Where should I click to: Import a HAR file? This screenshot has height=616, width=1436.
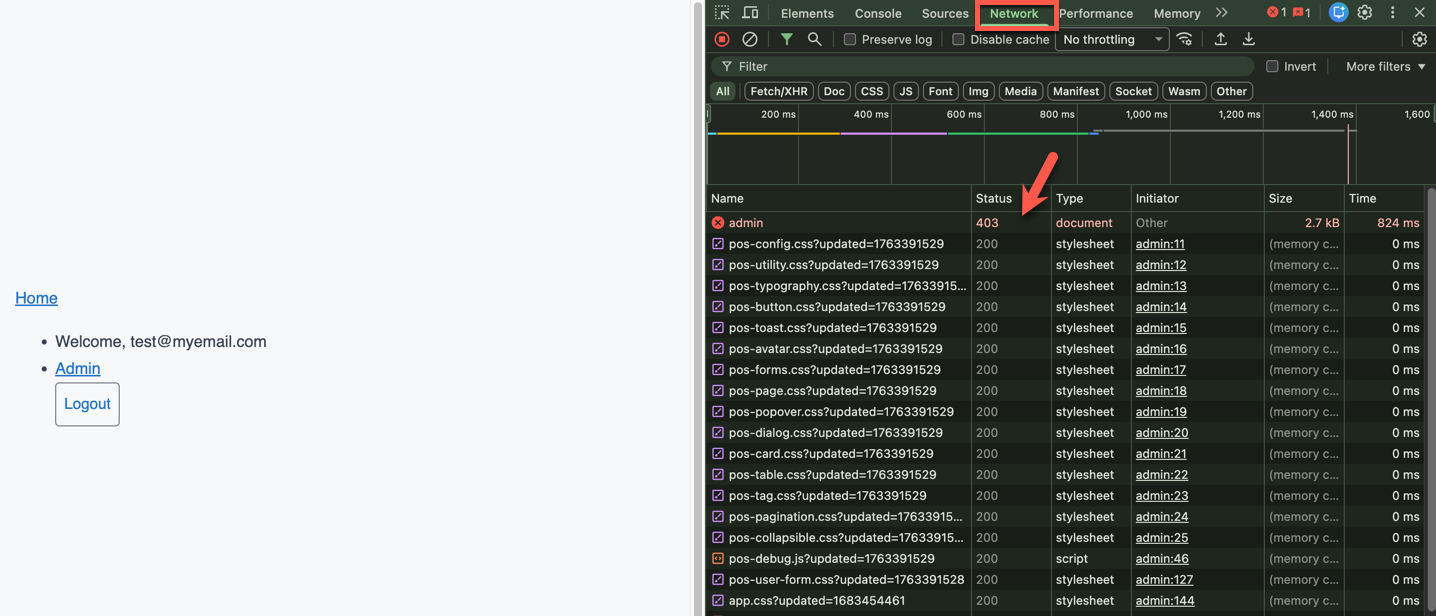(x=1220, y=39)
